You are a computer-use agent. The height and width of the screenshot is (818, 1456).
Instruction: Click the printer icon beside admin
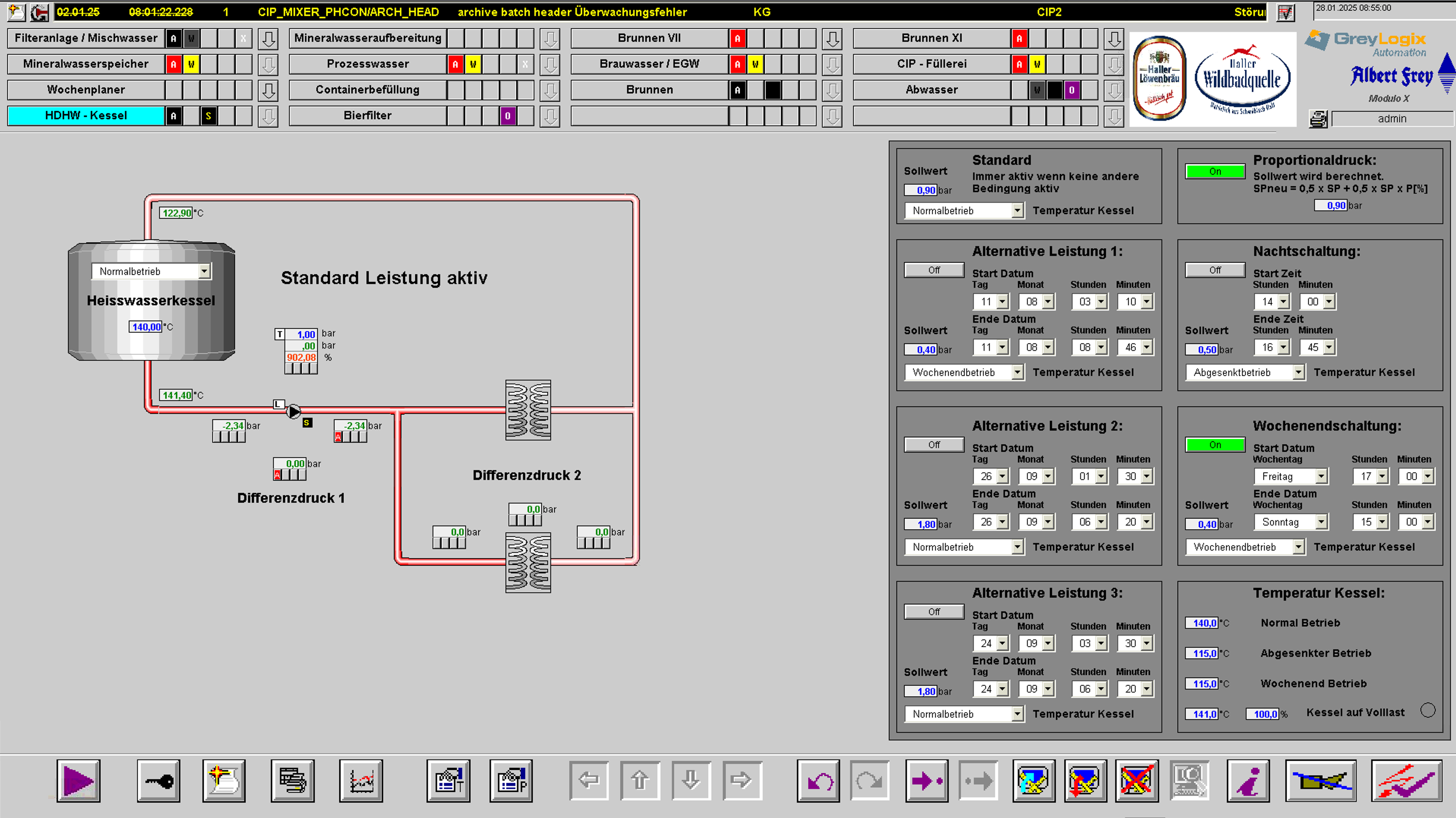click(x=1318, y=119)
